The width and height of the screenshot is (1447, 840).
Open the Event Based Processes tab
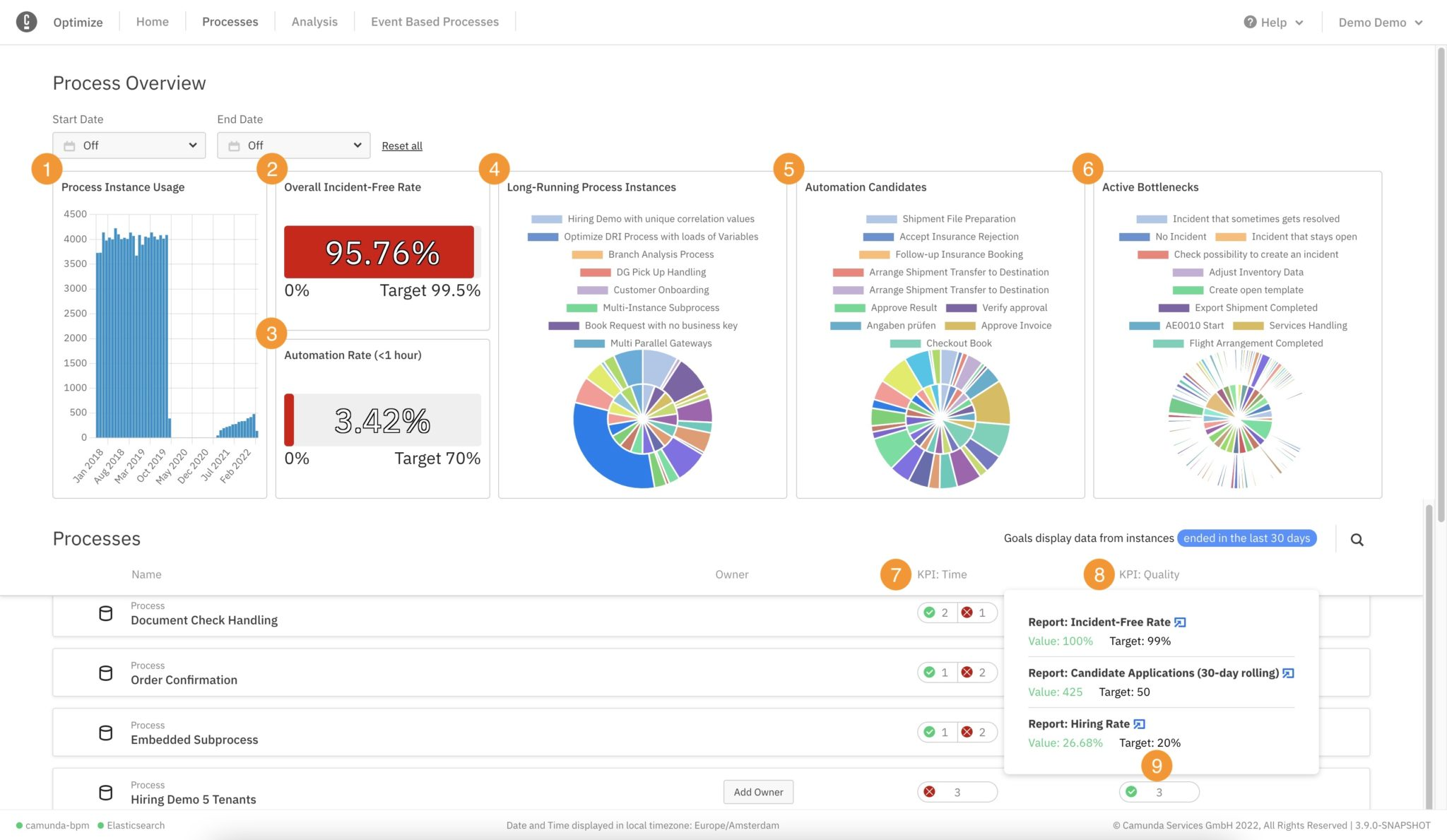pos(435,22)
